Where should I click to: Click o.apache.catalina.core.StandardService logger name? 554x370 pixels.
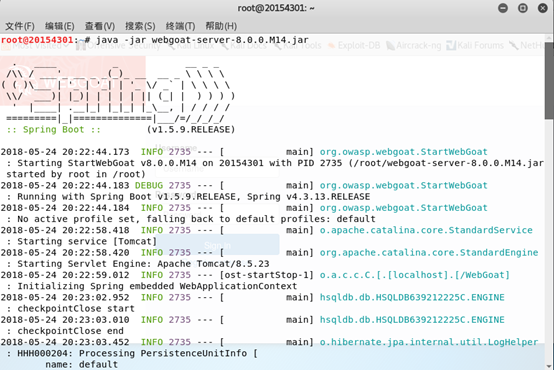pyautogui.click(x=426, y=230)
